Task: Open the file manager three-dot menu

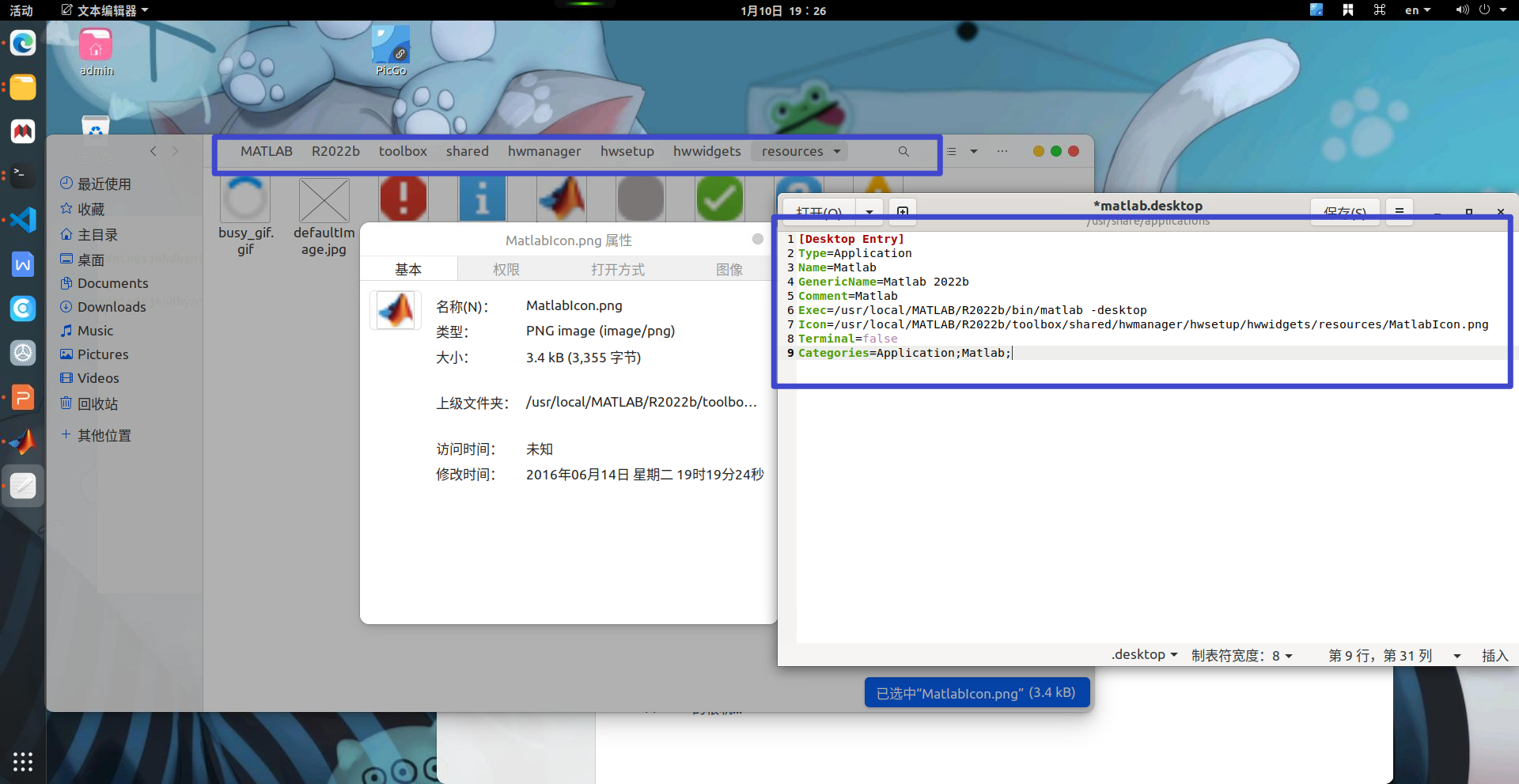Action: point(1002,151)
